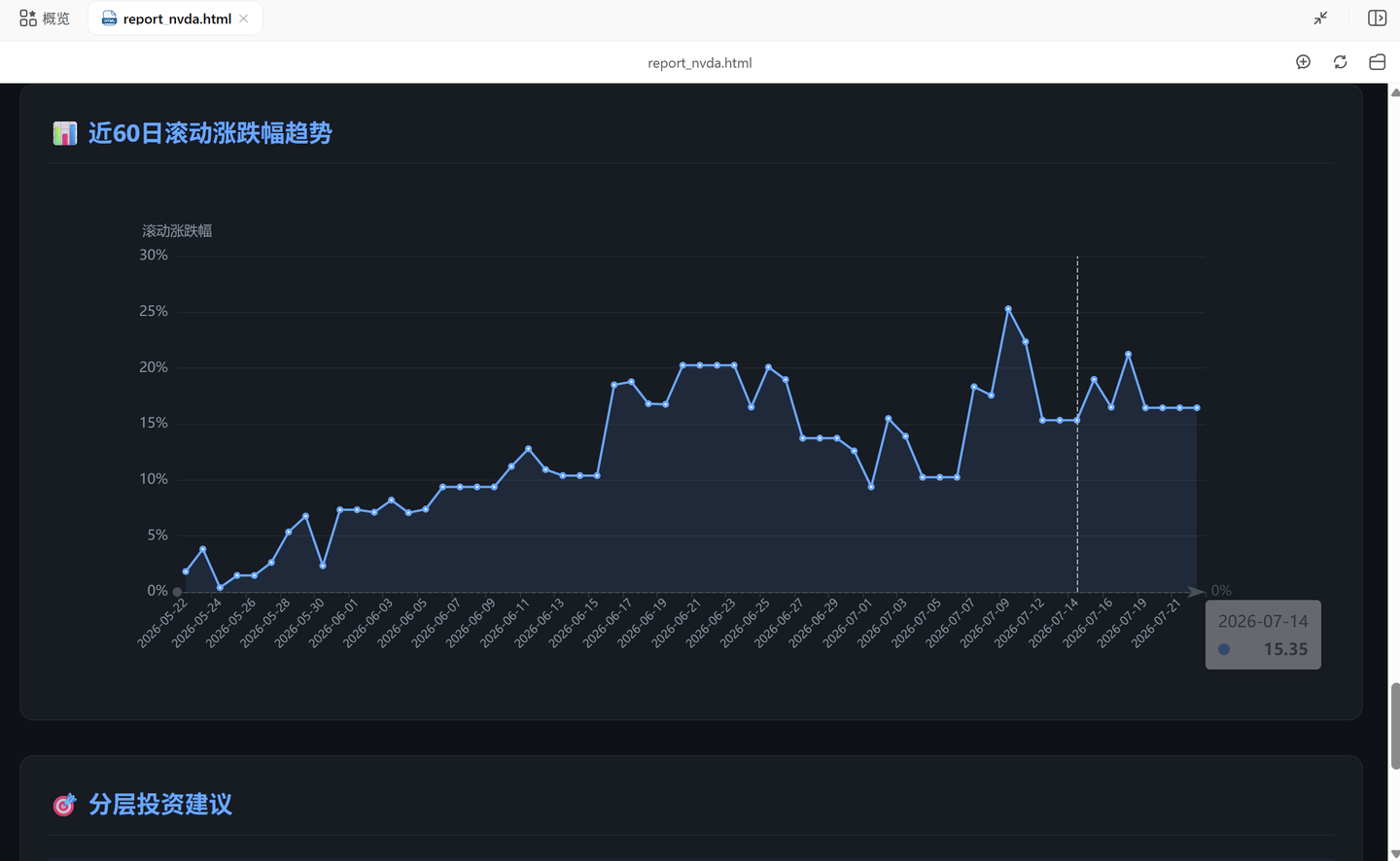
Task: Click the 30% y-axis label
Action: [154, 256]
